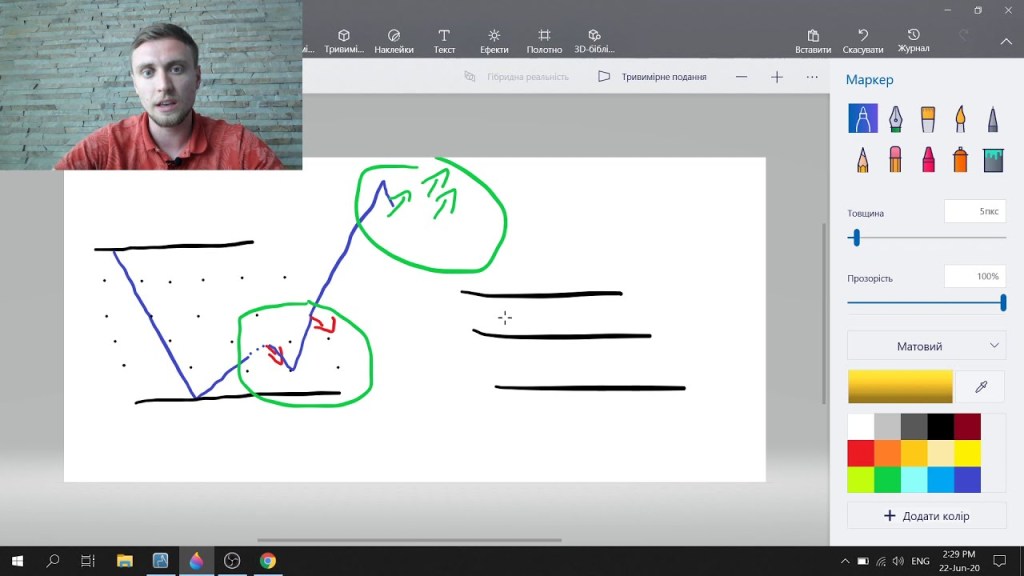Viewport: 1024px width, 576px height.
Task: Collapse the ribbon with the chevron
Action: [1006, 41]
